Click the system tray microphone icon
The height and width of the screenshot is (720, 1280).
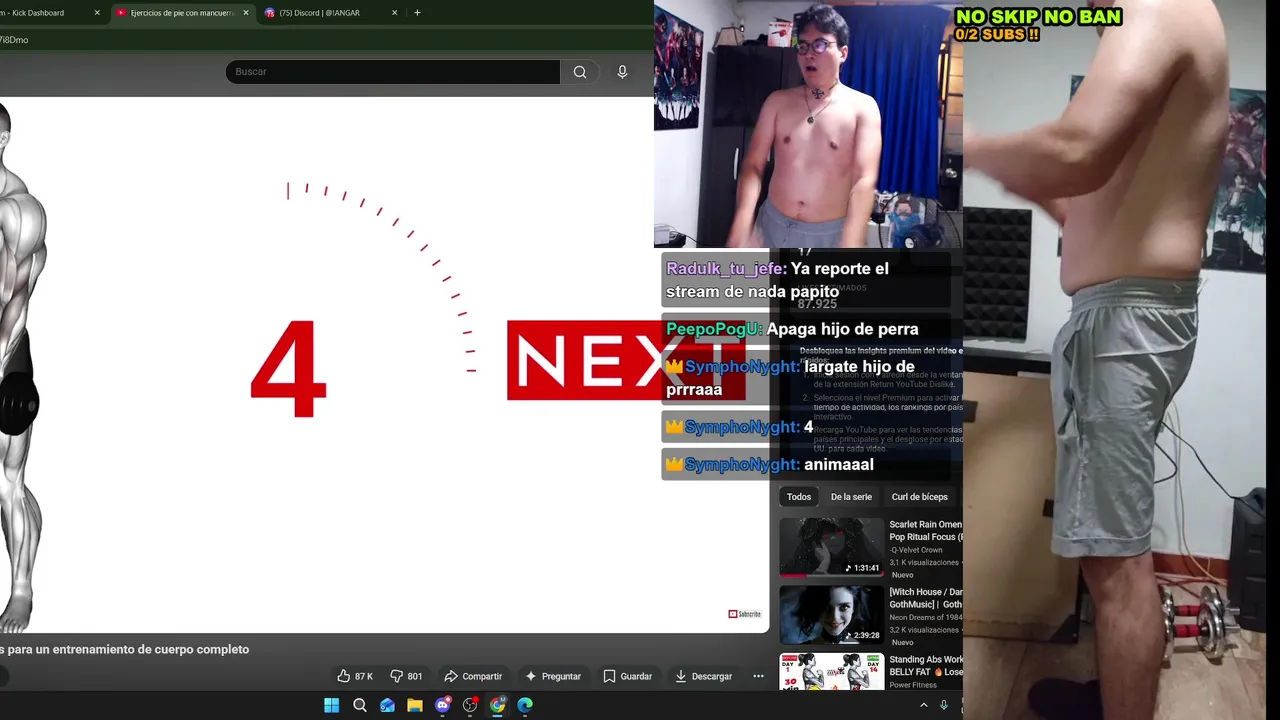pos(943,705)
